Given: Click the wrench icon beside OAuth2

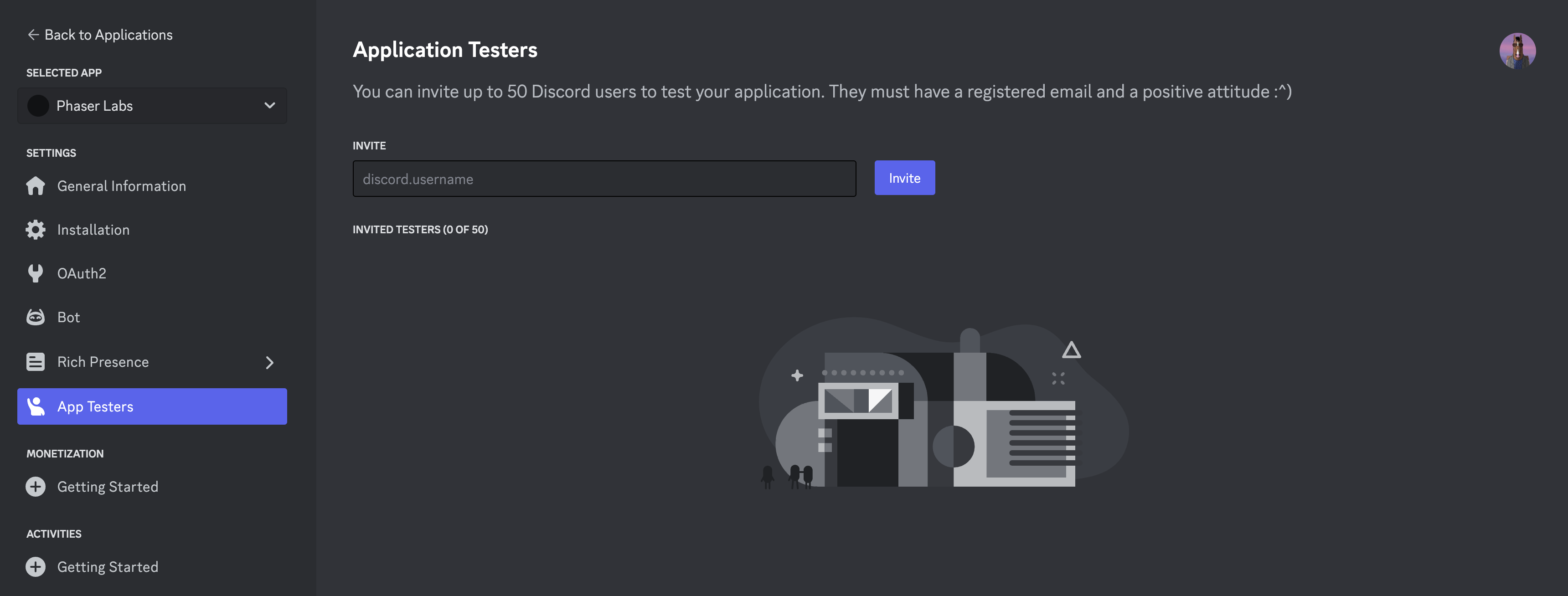Looking at the screenshot, I should pyautogui.click(x=35, y=273).
